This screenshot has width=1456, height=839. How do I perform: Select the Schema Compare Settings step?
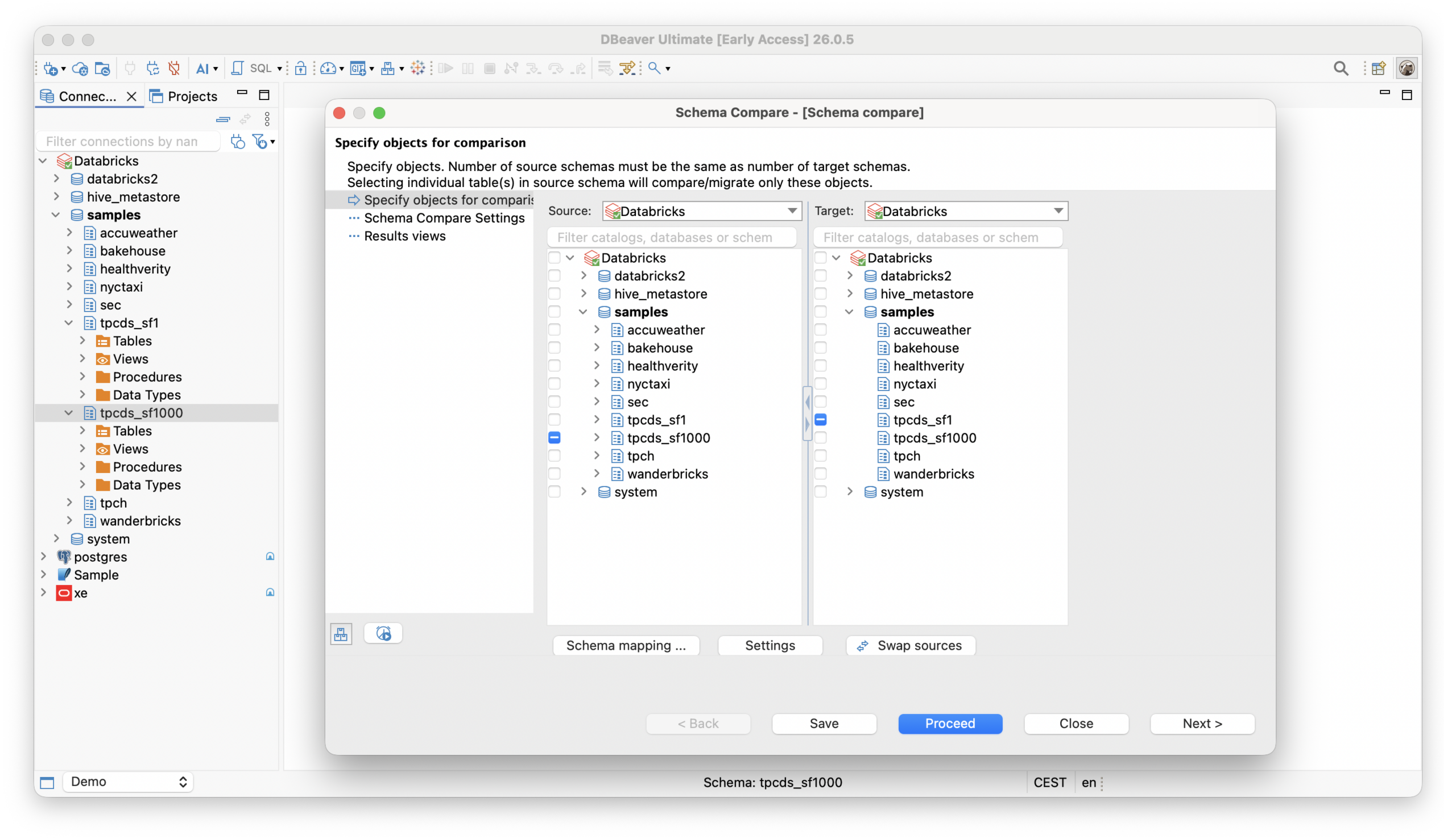click(x=444, y=218)
